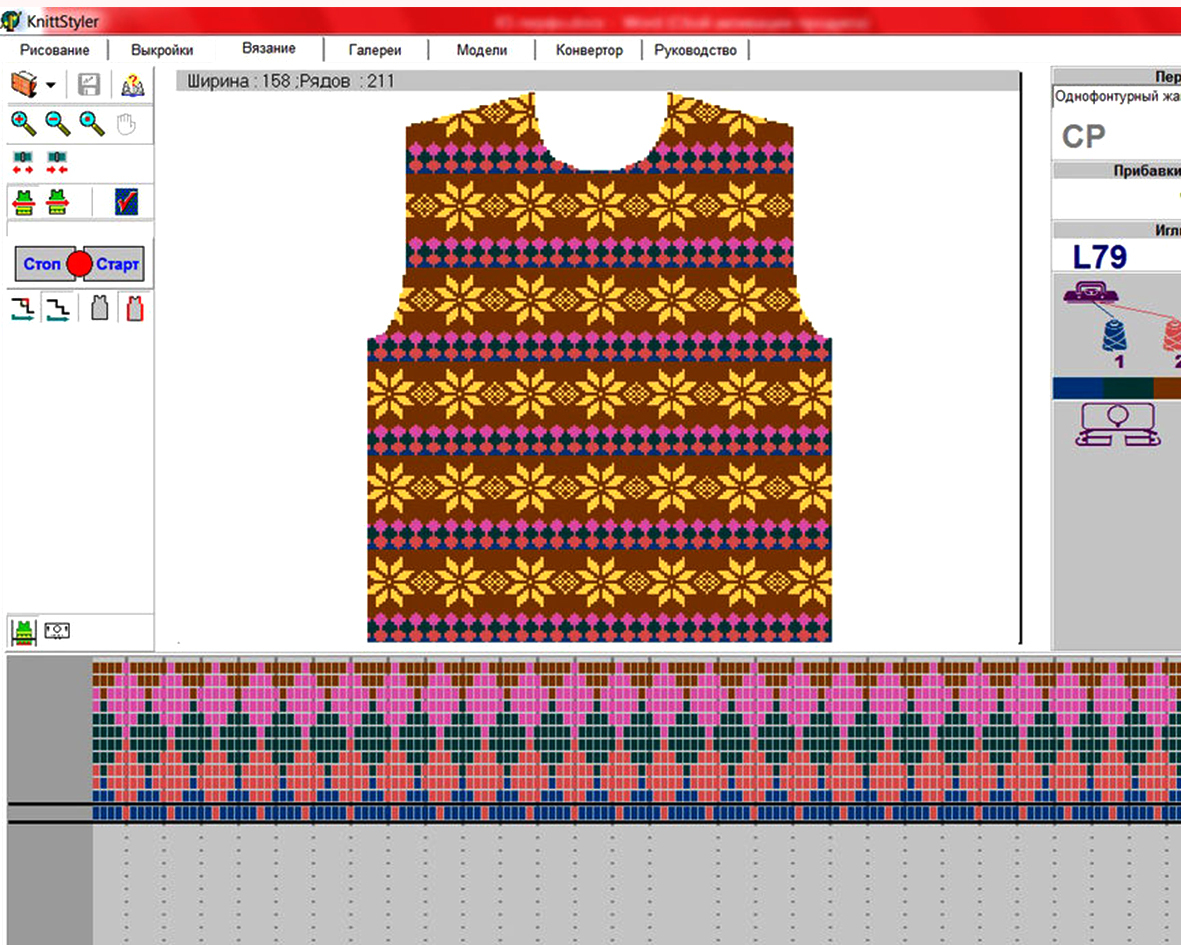
Task: Toggle the red-outlined vest view
Action: click(135, 308)
